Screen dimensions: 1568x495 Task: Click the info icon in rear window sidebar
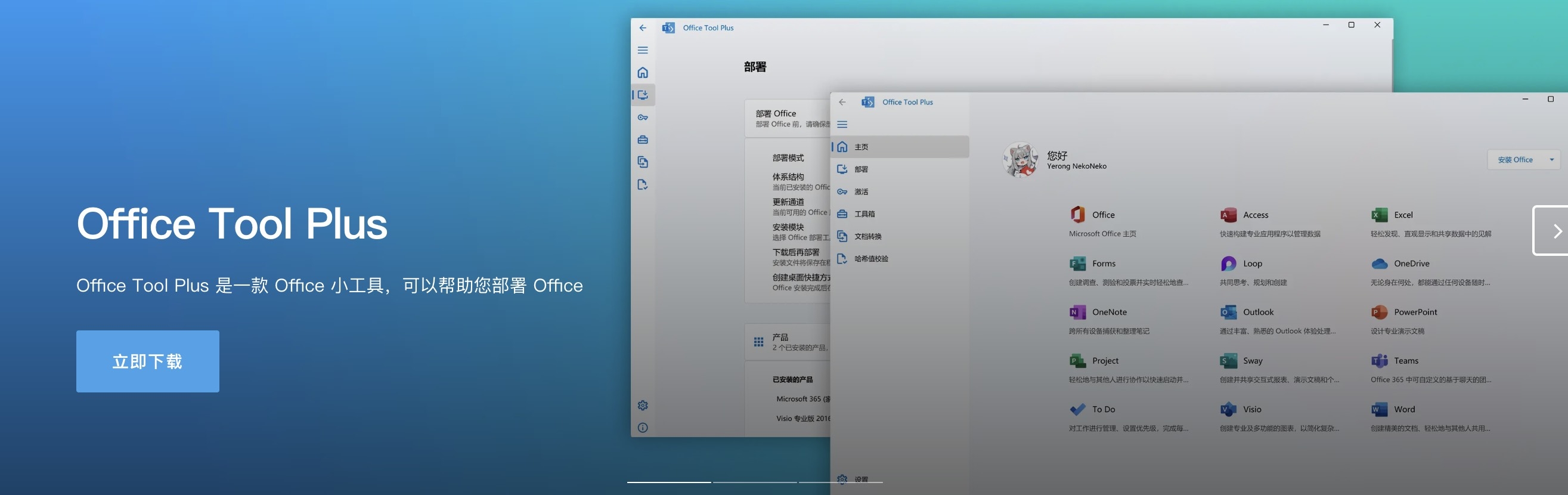click(x=643, y=428)
